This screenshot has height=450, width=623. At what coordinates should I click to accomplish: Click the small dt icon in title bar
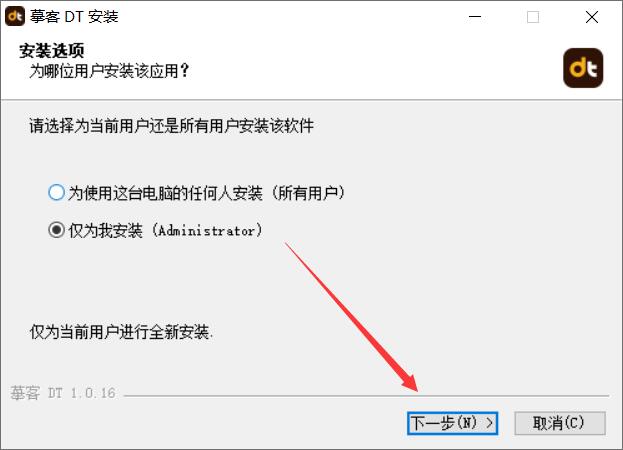click(15, 16)
